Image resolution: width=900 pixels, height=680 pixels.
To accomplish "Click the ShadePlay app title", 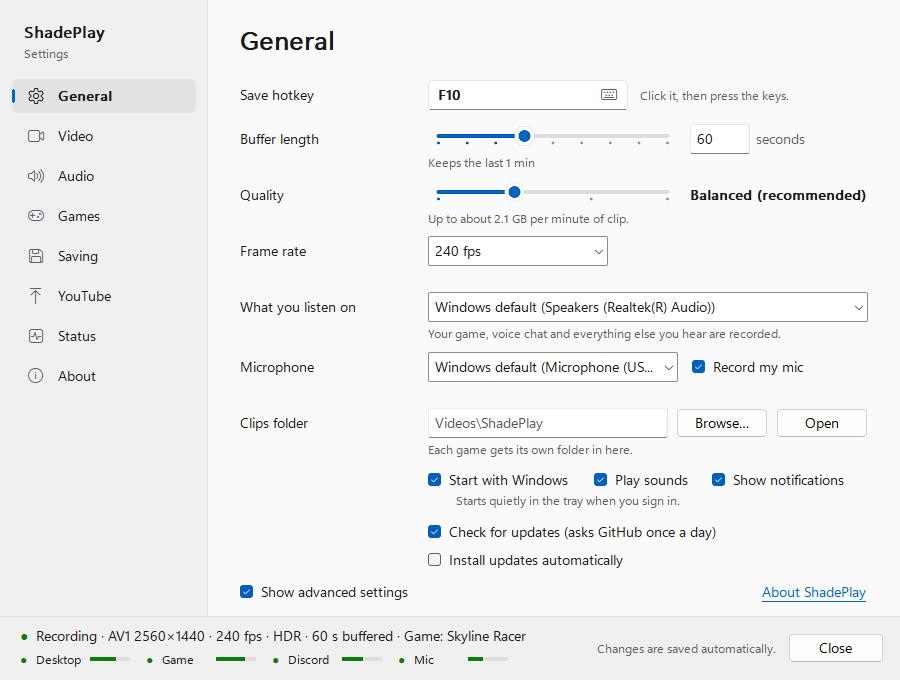I will 64,33.
